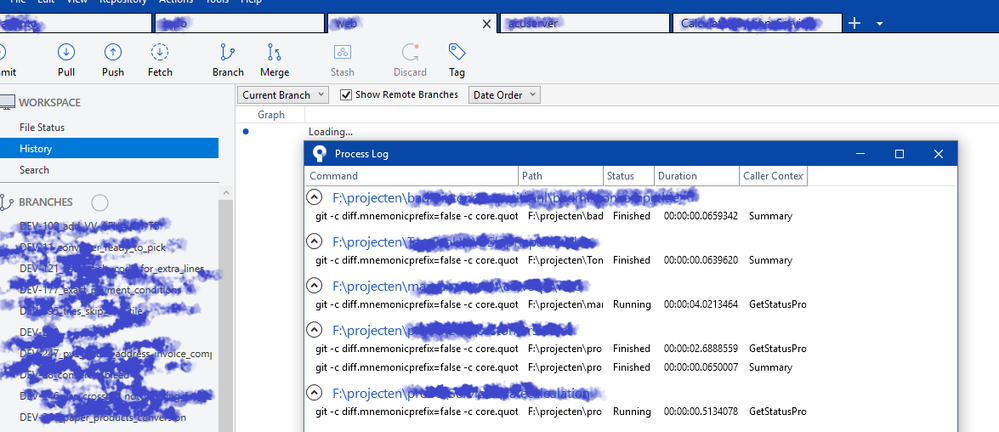
Task: Minimize the Process Log window
Action: pyautogui.click(x=860, y=154)
